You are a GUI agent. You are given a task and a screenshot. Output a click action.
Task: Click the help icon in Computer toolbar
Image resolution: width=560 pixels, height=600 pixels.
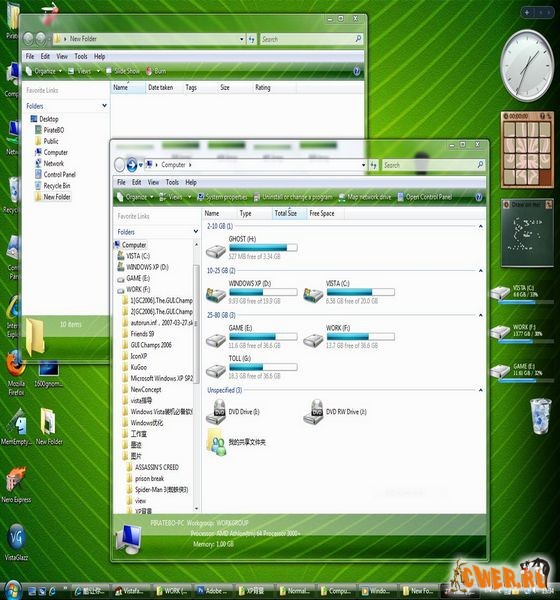(478, 197)
